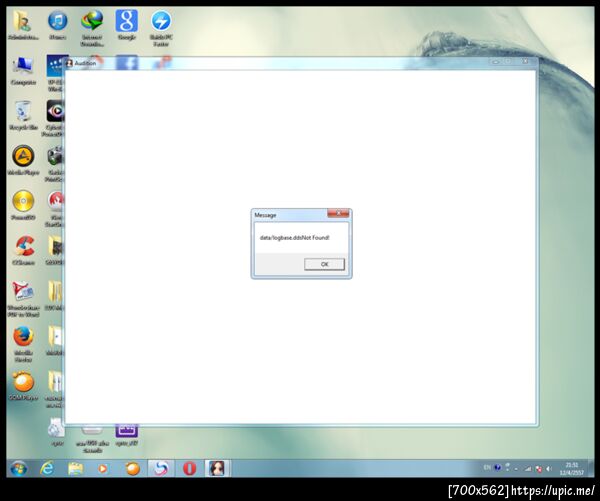Open Windows Explorer folder in the taskbar

75,468
